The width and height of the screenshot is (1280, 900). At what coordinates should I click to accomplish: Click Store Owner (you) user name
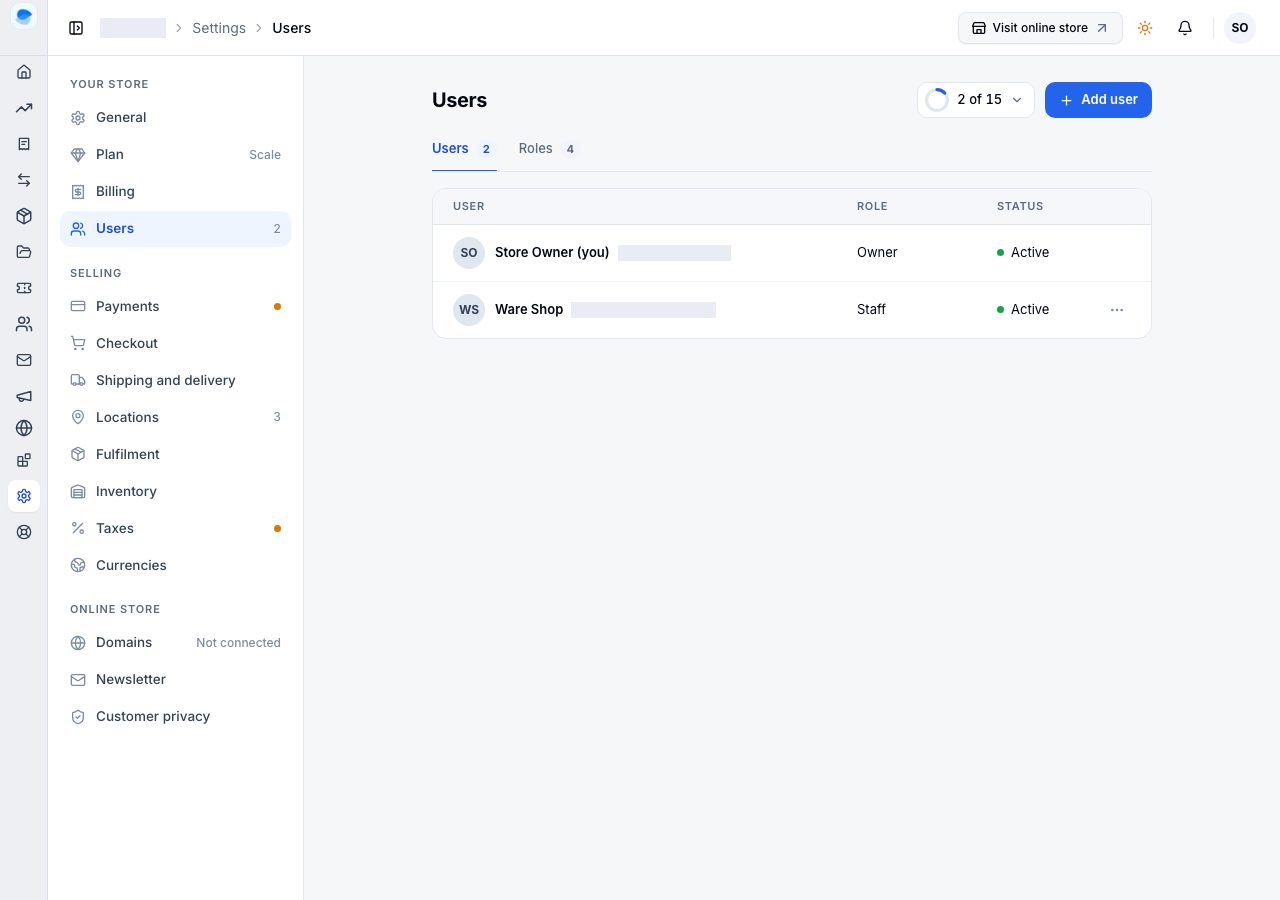[552, 253]
